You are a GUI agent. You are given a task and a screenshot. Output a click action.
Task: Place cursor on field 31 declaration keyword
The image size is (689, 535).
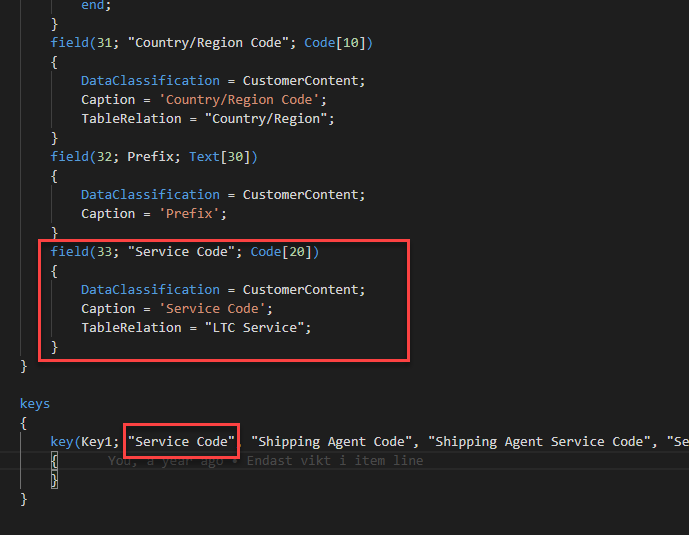click(x=69, y=43)
